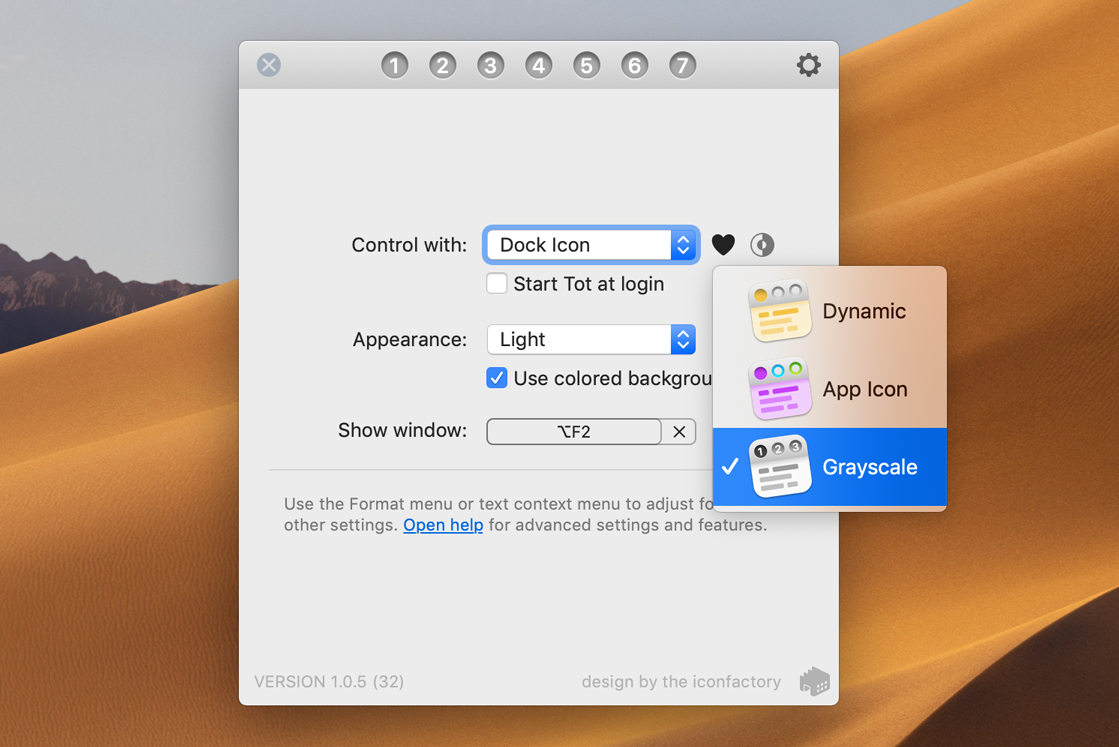The width and height of the screenshot is (1119, 747).
Task: Expand the Appearance Light dropdown
Action: [x=591, y=340]
